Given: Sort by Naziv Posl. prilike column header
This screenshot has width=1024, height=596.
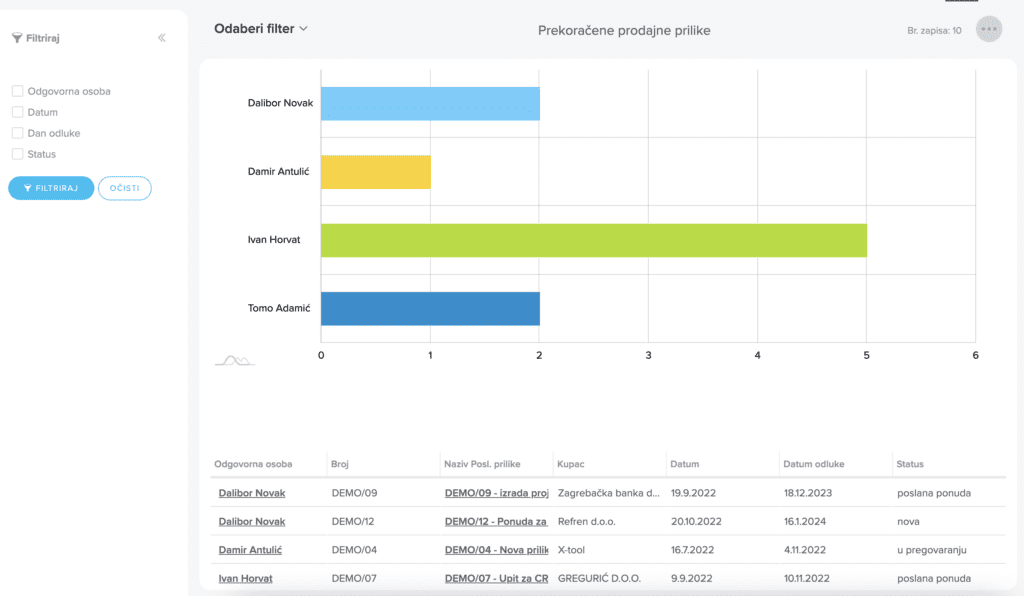Looking at the screenshot, I should pos(482,464).
